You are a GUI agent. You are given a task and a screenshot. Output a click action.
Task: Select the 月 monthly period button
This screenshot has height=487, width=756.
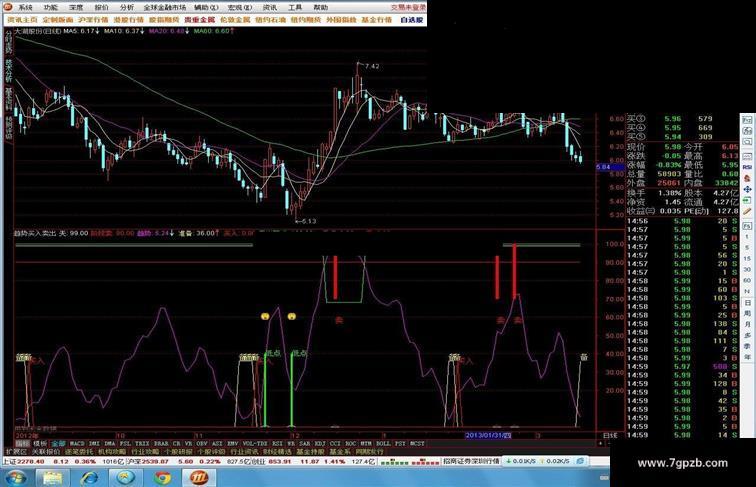click(x=747, y=325)
